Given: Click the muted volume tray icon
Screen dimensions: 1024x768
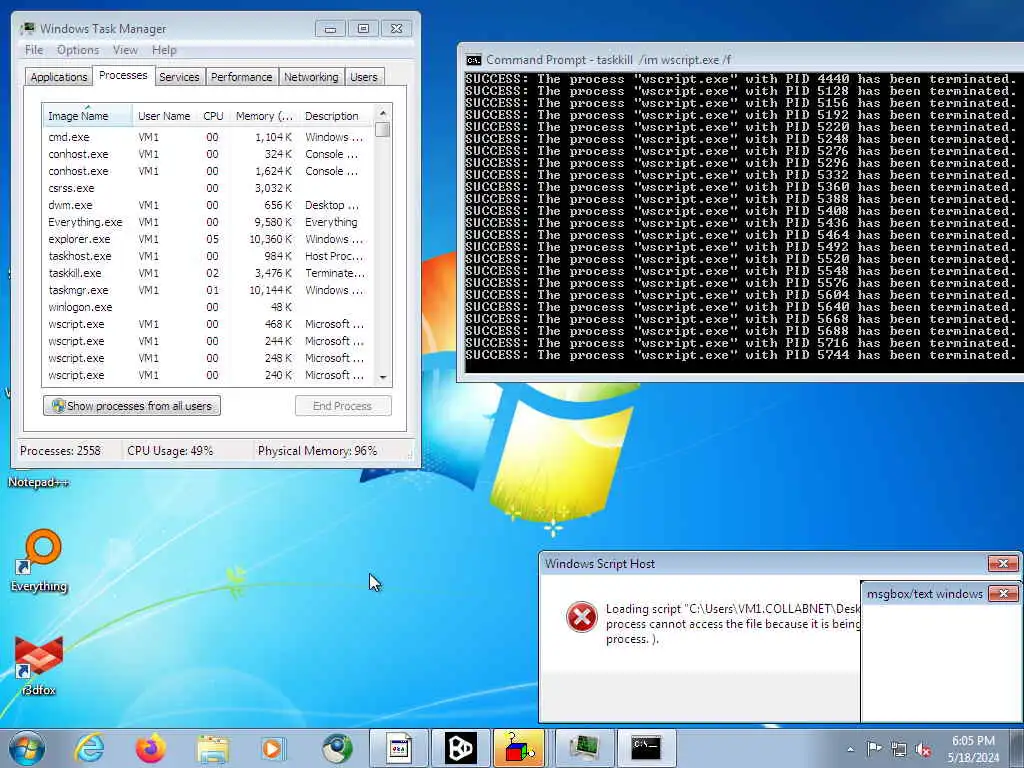Looking at the screenshot, I should 923,749.
